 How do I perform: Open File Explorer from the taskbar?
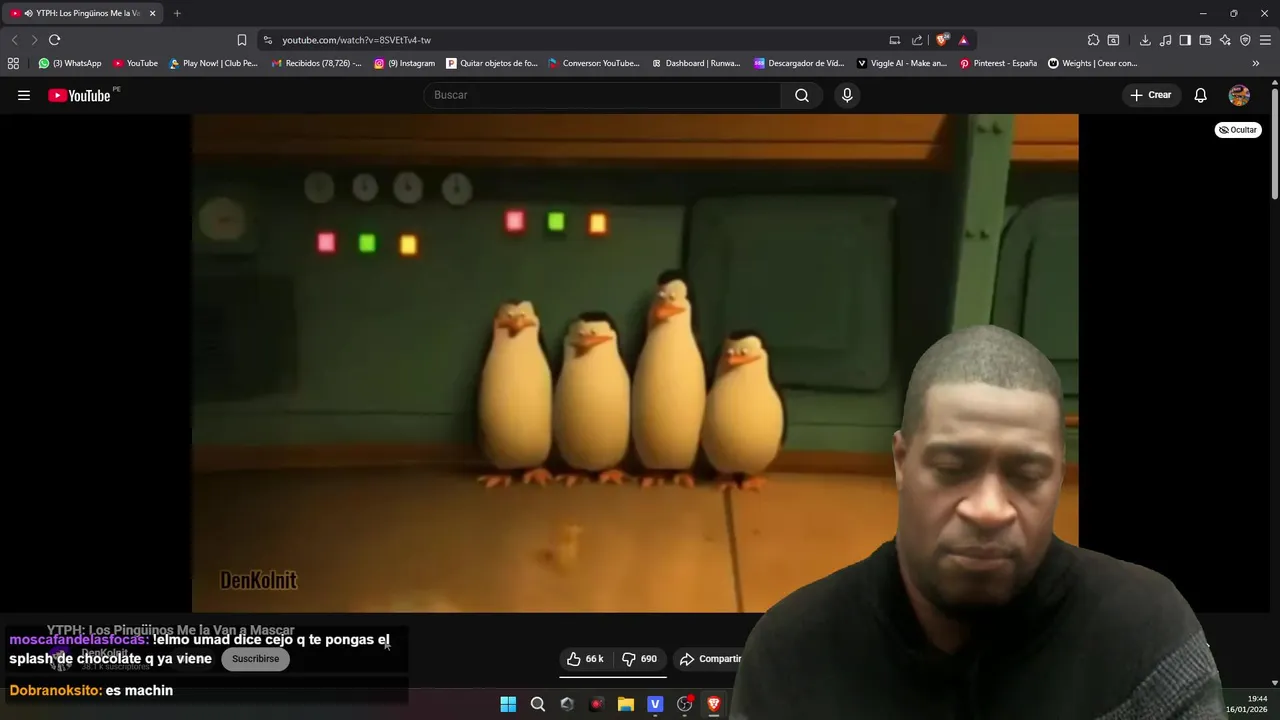pos(626,704)
